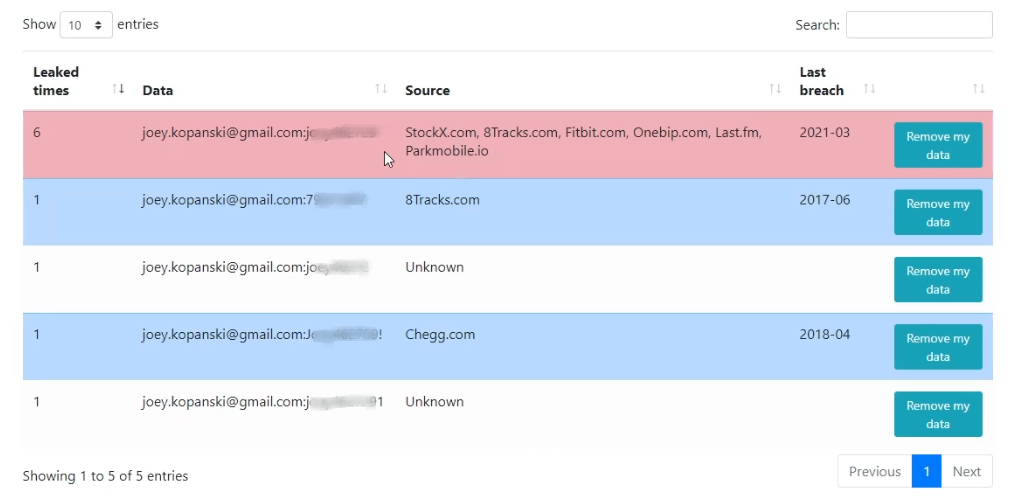Image resolution: width=1023 pixels, height=498 pixels.
Task: Select the source list starting with StockX.com
Action: tap(583, 142)
